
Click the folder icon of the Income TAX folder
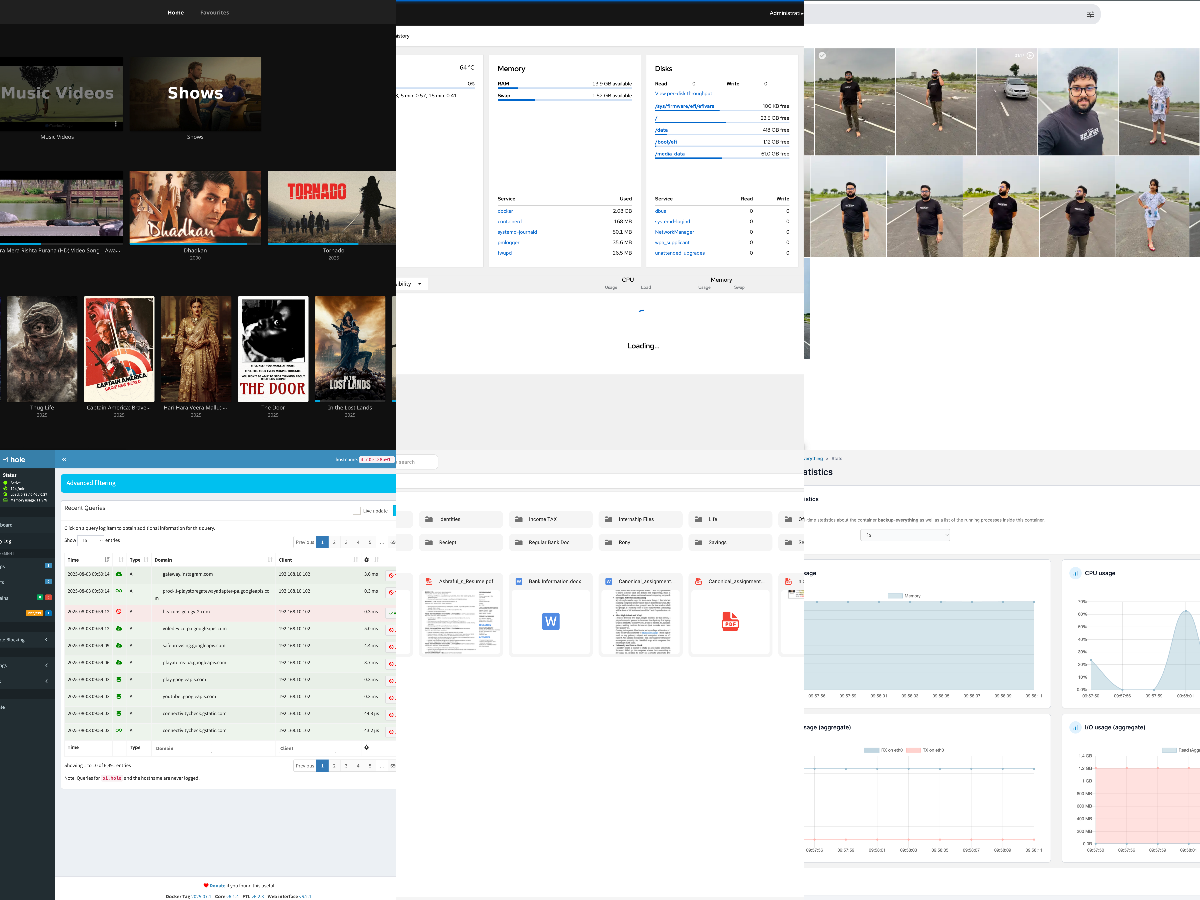518,519
